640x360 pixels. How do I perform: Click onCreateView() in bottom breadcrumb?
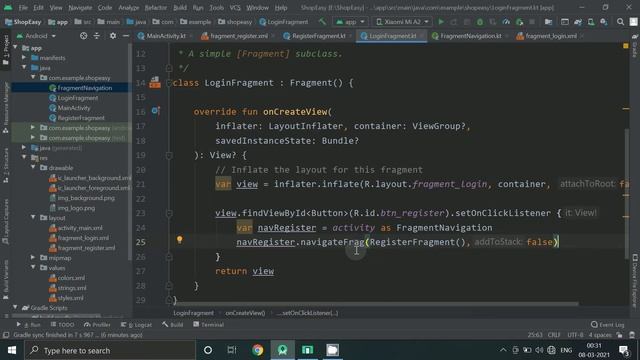(245, 313)
